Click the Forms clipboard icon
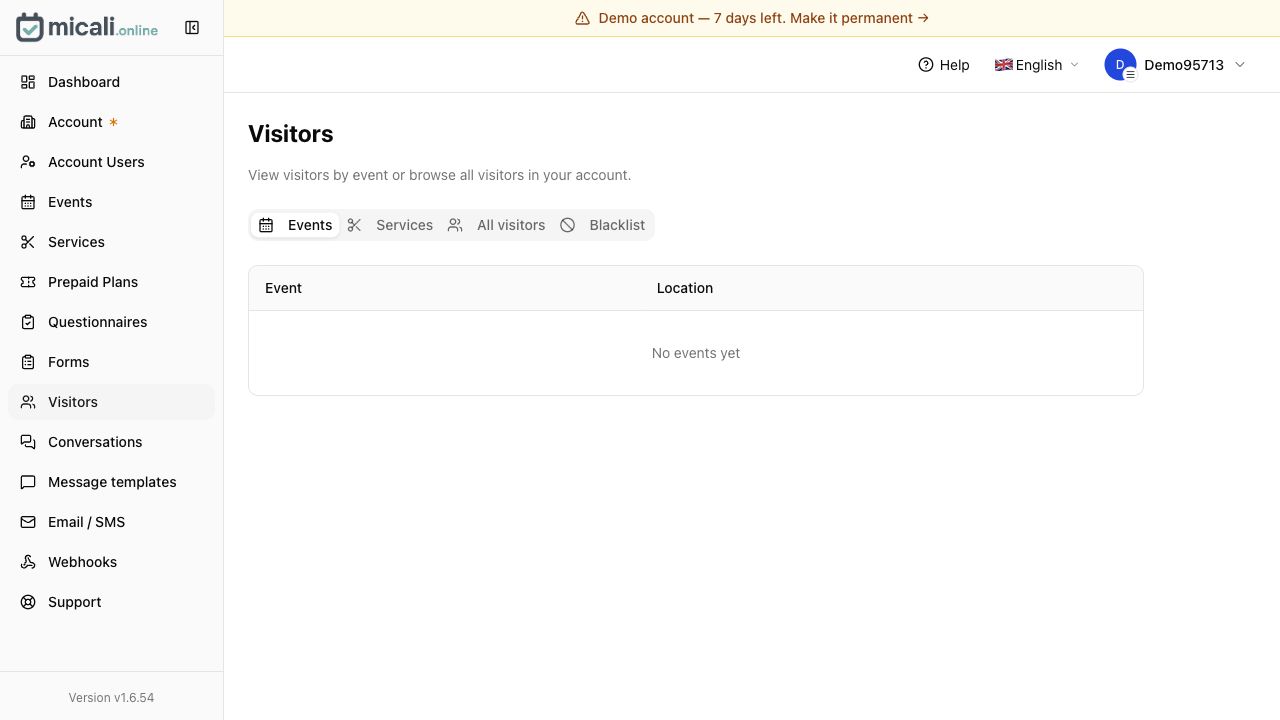Viewport: 1280px width, 720px height. 28,362
